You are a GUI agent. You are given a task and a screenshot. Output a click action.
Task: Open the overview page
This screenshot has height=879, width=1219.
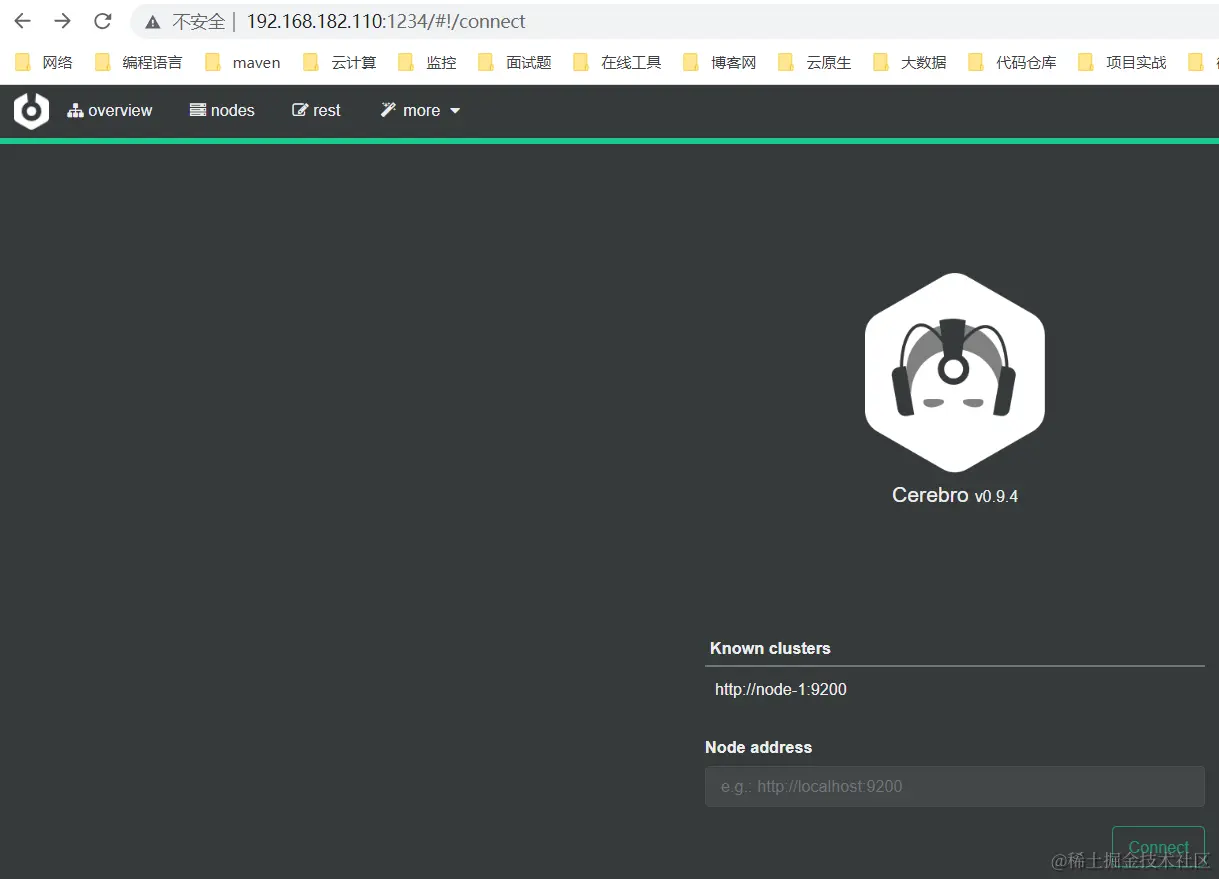pyautogui.click(x=110, y=111)
